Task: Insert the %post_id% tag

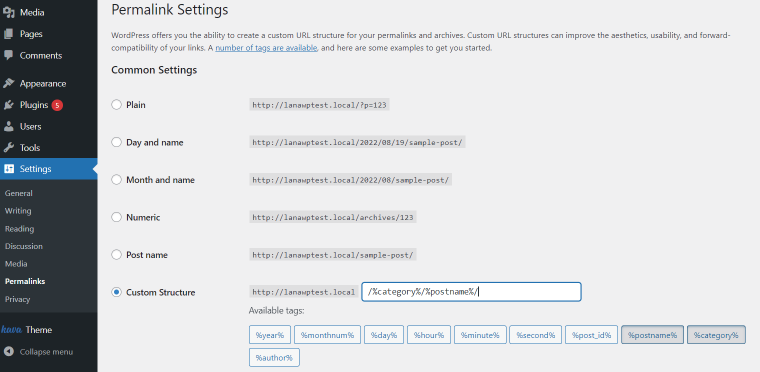Action: [x=591, y=335]
